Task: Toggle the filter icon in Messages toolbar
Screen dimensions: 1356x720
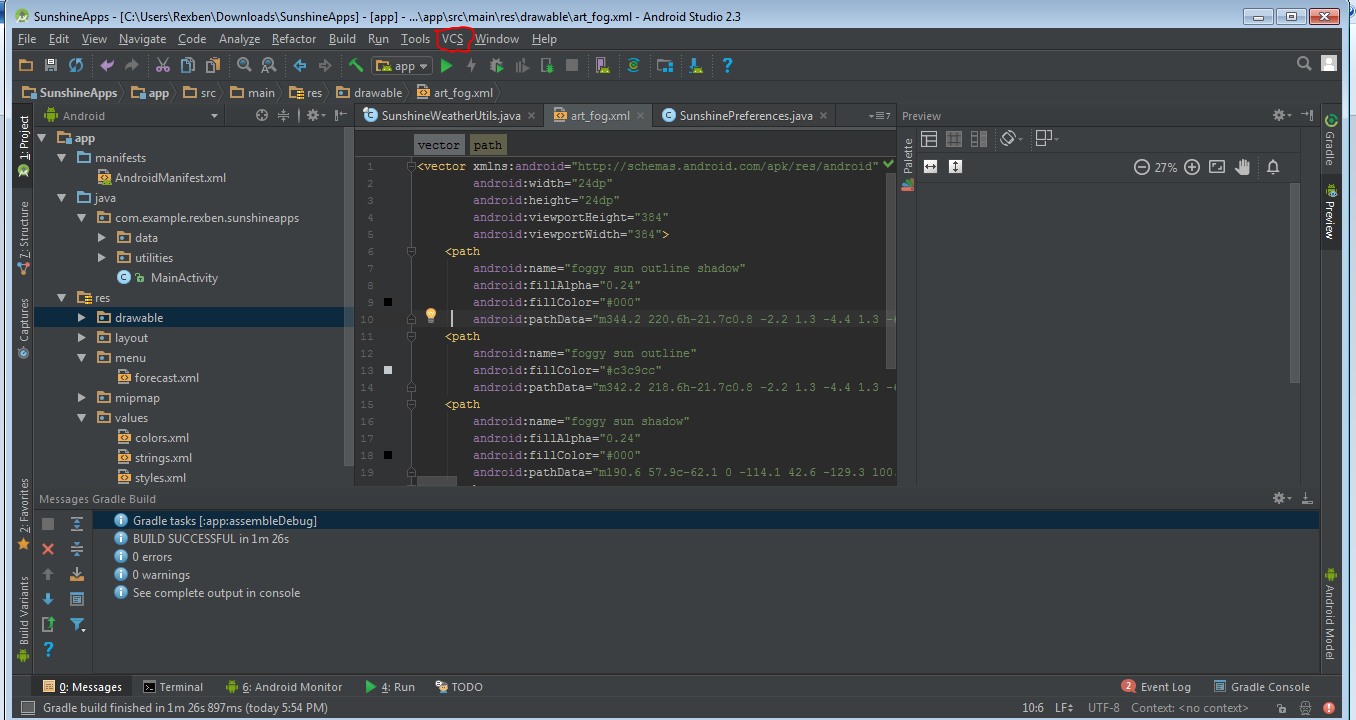Action: (78, 624)
